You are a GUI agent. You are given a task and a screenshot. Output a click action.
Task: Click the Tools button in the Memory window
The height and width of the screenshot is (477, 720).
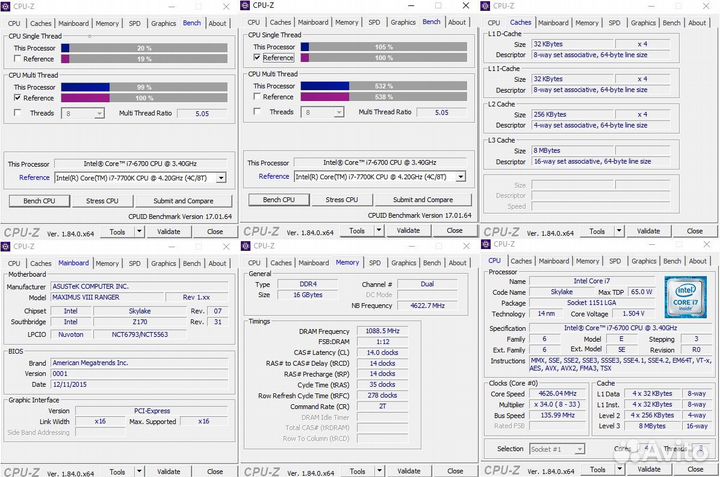(357, 471)
